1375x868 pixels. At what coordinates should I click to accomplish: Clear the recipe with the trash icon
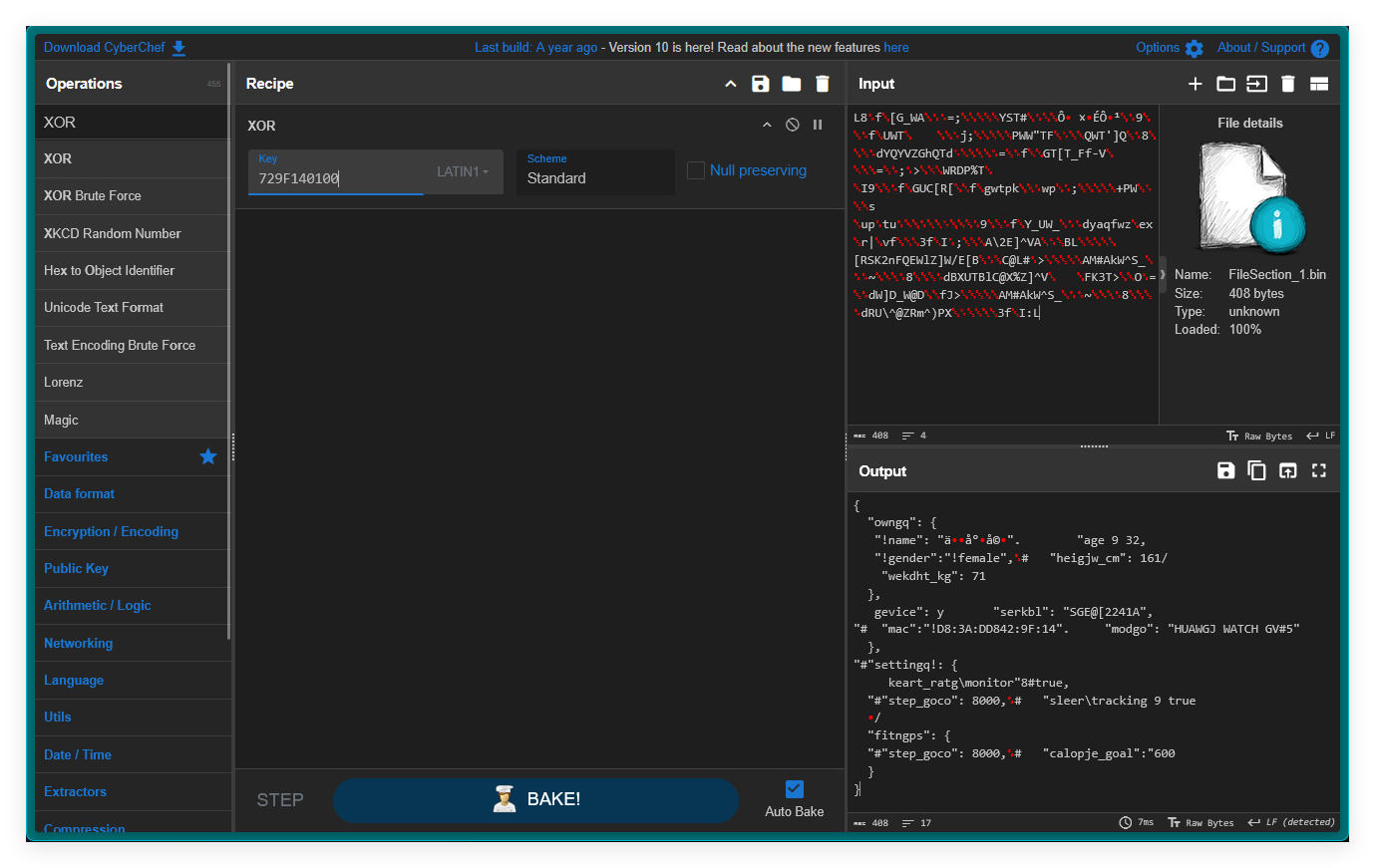click(822, 84)
